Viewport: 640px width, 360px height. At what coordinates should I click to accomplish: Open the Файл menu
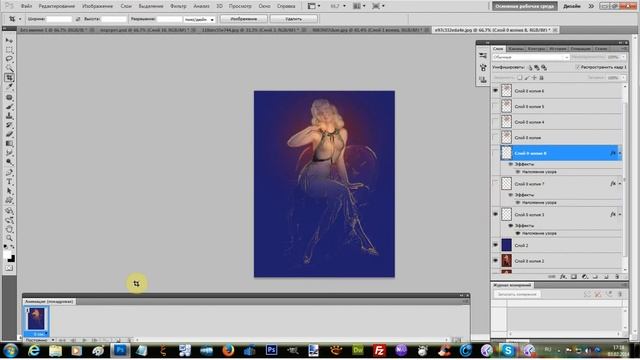27,6
